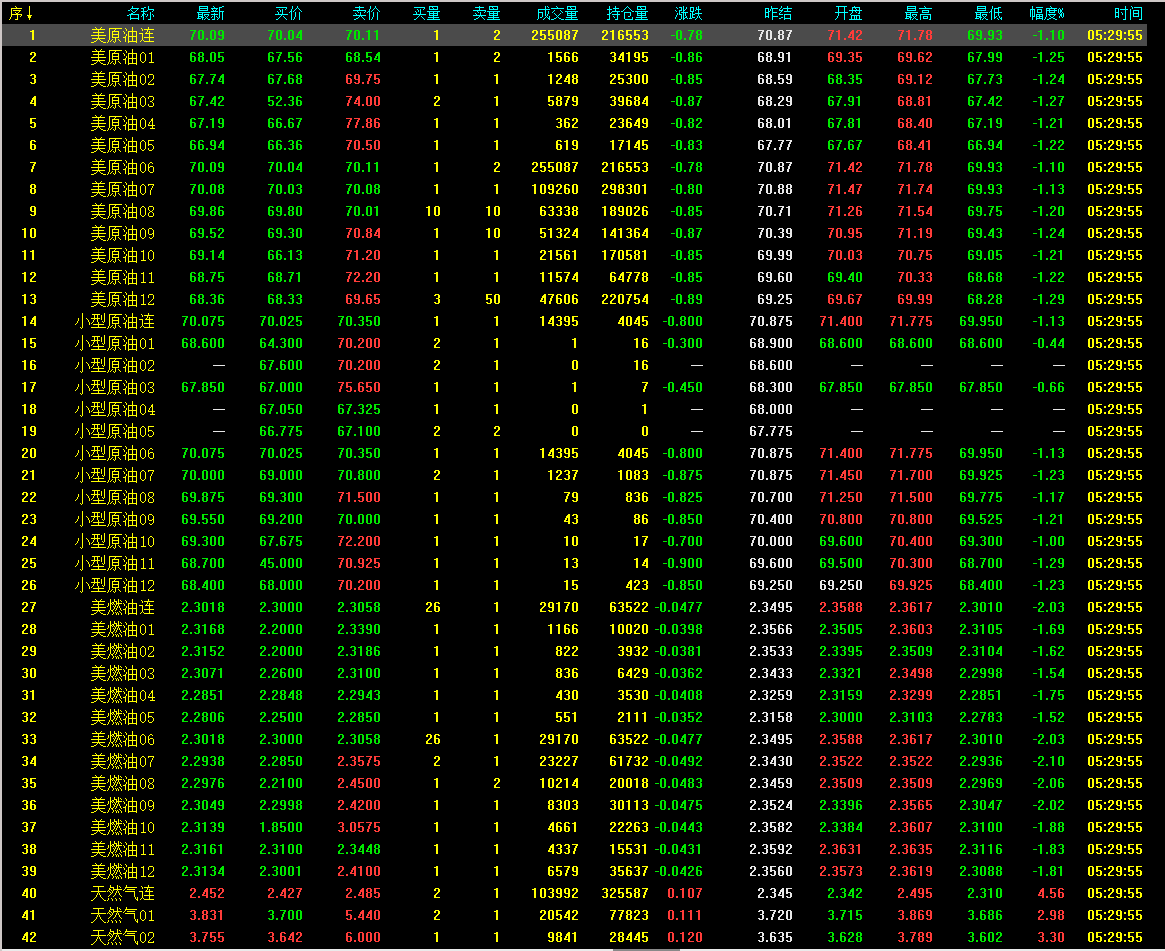Select the 小型原油08 contract name
The image size is (1165, 951).
pyautogui.click(x=114, y=497)
